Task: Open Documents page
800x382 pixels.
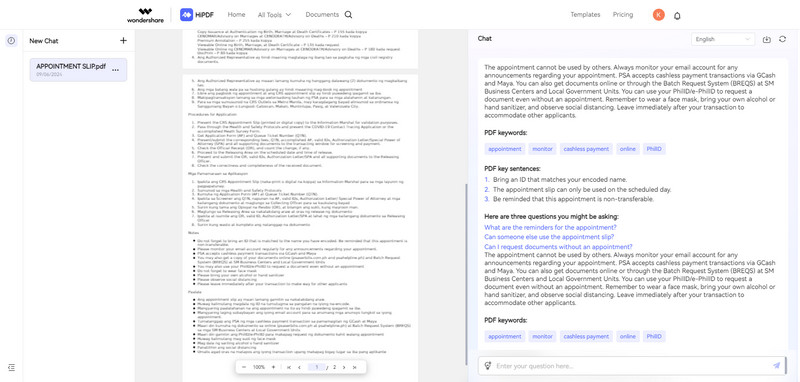Action: [322, 15]
